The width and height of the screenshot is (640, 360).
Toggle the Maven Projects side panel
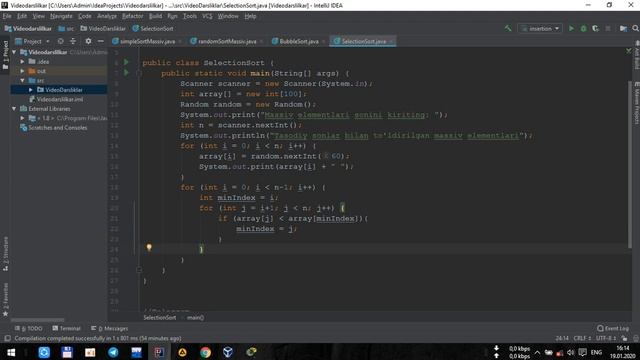(x=636, y=103)
